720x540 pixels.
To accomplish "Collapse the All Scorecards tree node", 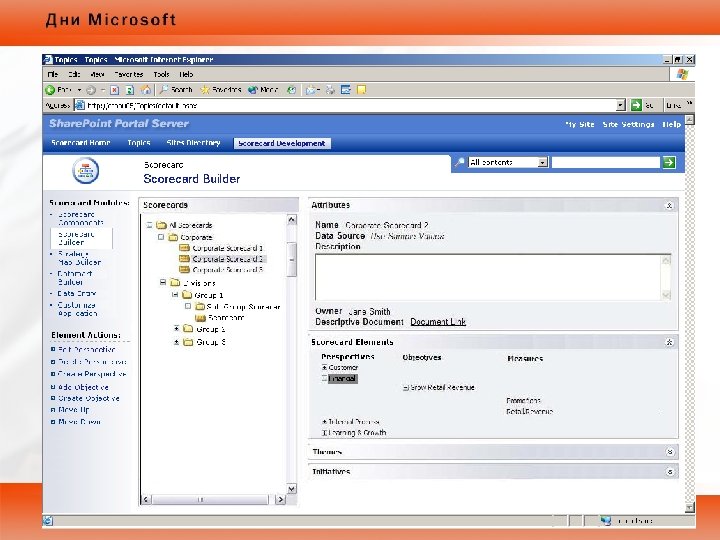I will (x=149, y=225).
